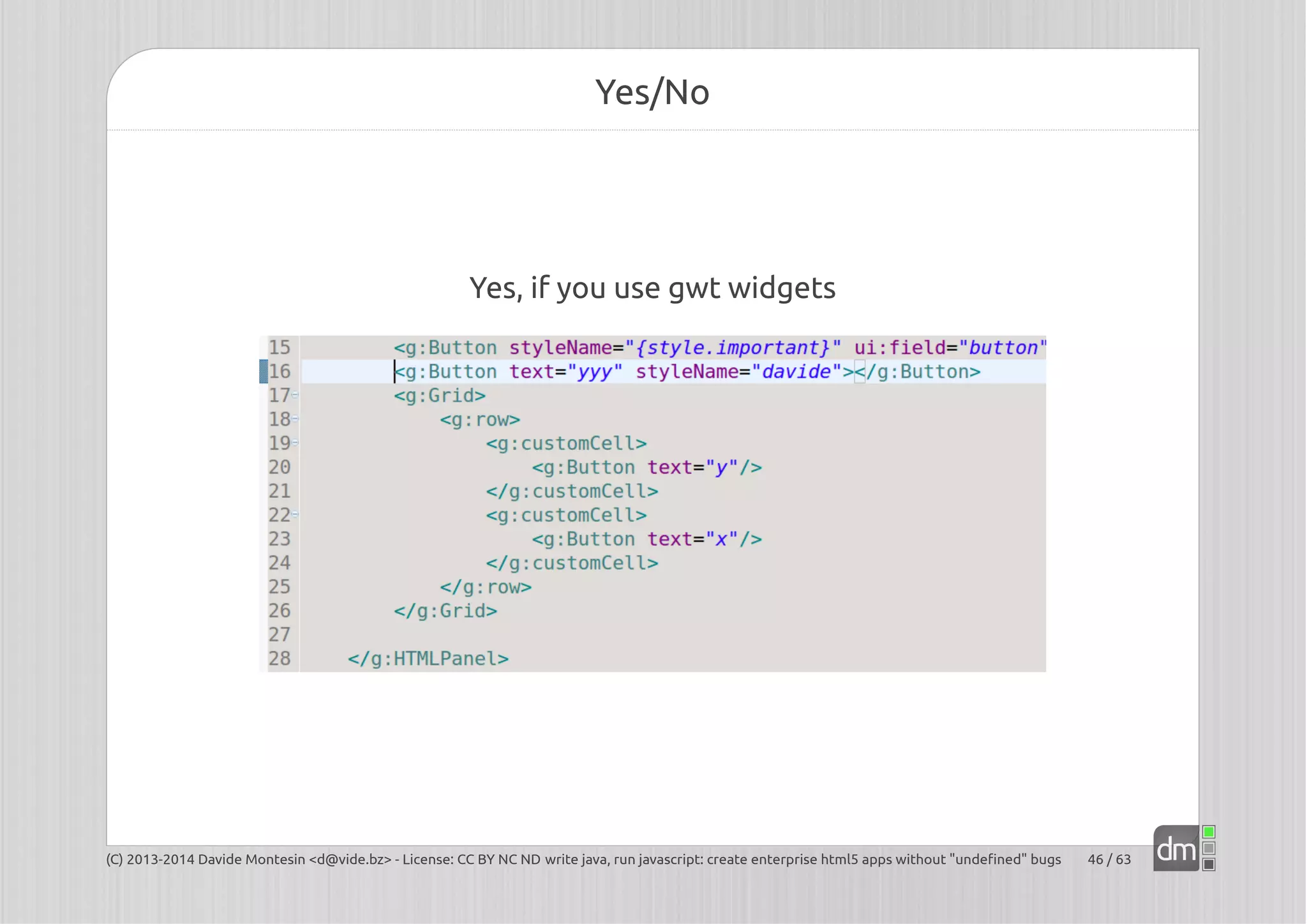Click the closing </g:Button> tag on line 16
1307x924 pixels.
click(x=917, y=372)
